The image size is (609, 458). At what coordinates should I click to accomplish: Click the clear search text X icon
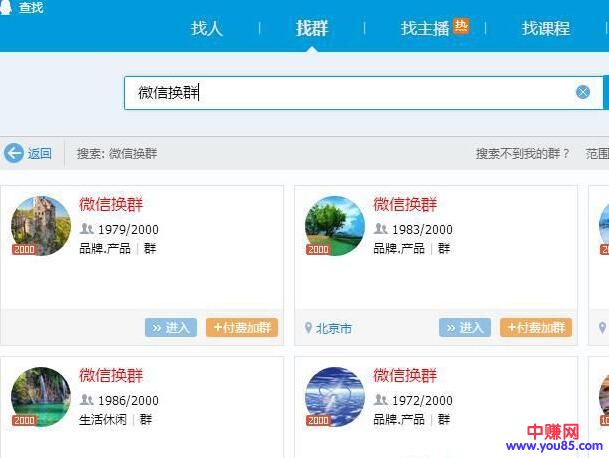(583, 92)
